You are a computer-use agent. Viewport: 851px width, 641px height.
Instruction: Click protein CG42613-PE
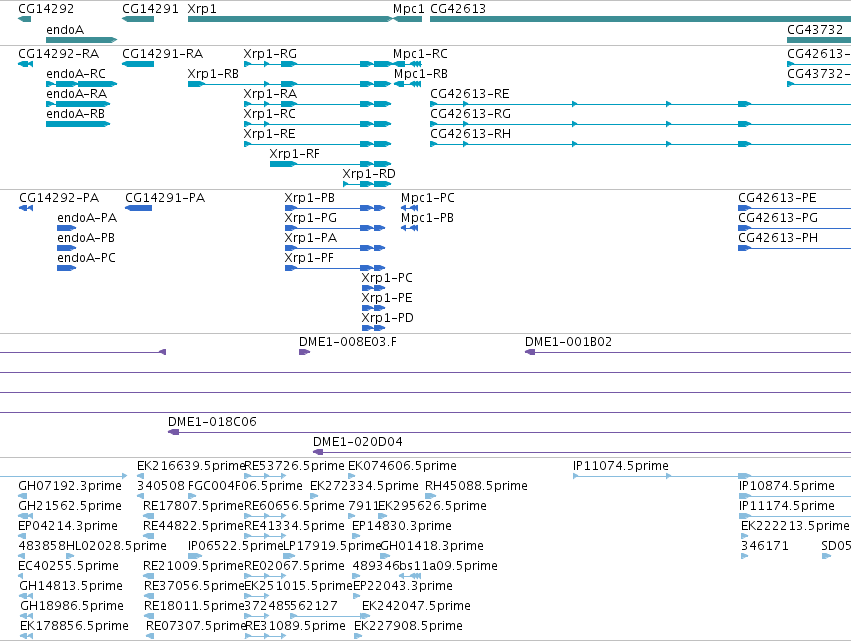coord(777,198)
